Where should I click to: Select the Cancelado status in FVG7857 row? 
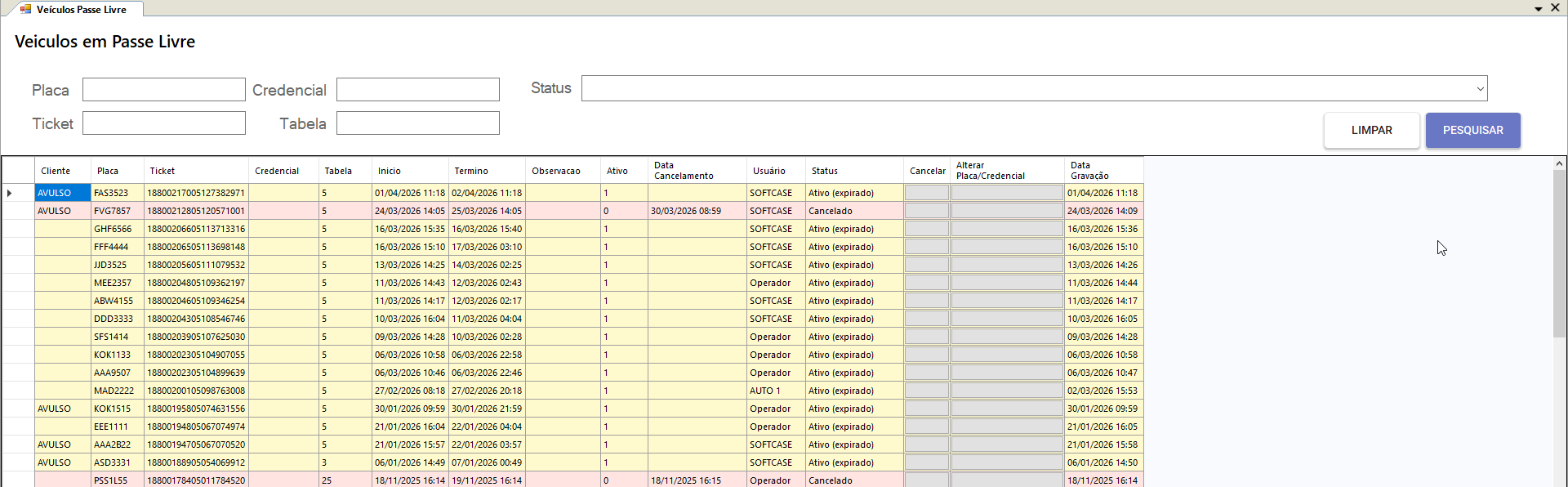(x=854, y=211)
